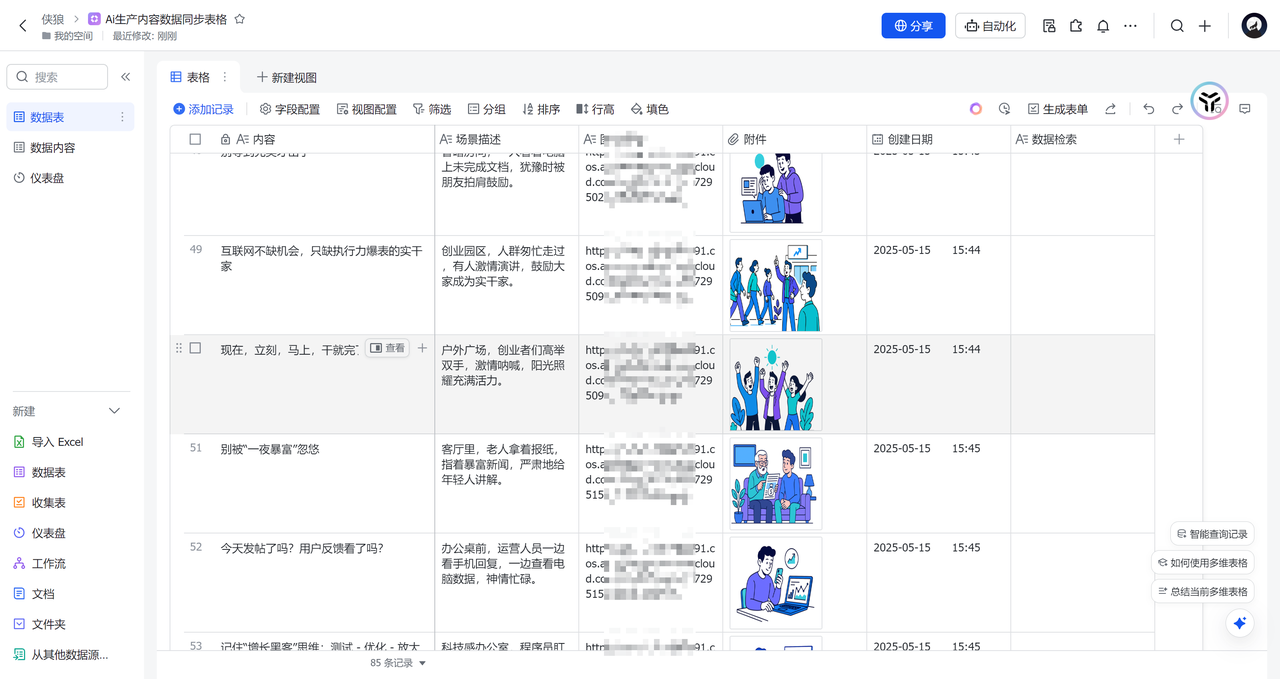Open 场景描述 column header menu
This screenshot has height=679, width=1280.
[x=507, y=139]
